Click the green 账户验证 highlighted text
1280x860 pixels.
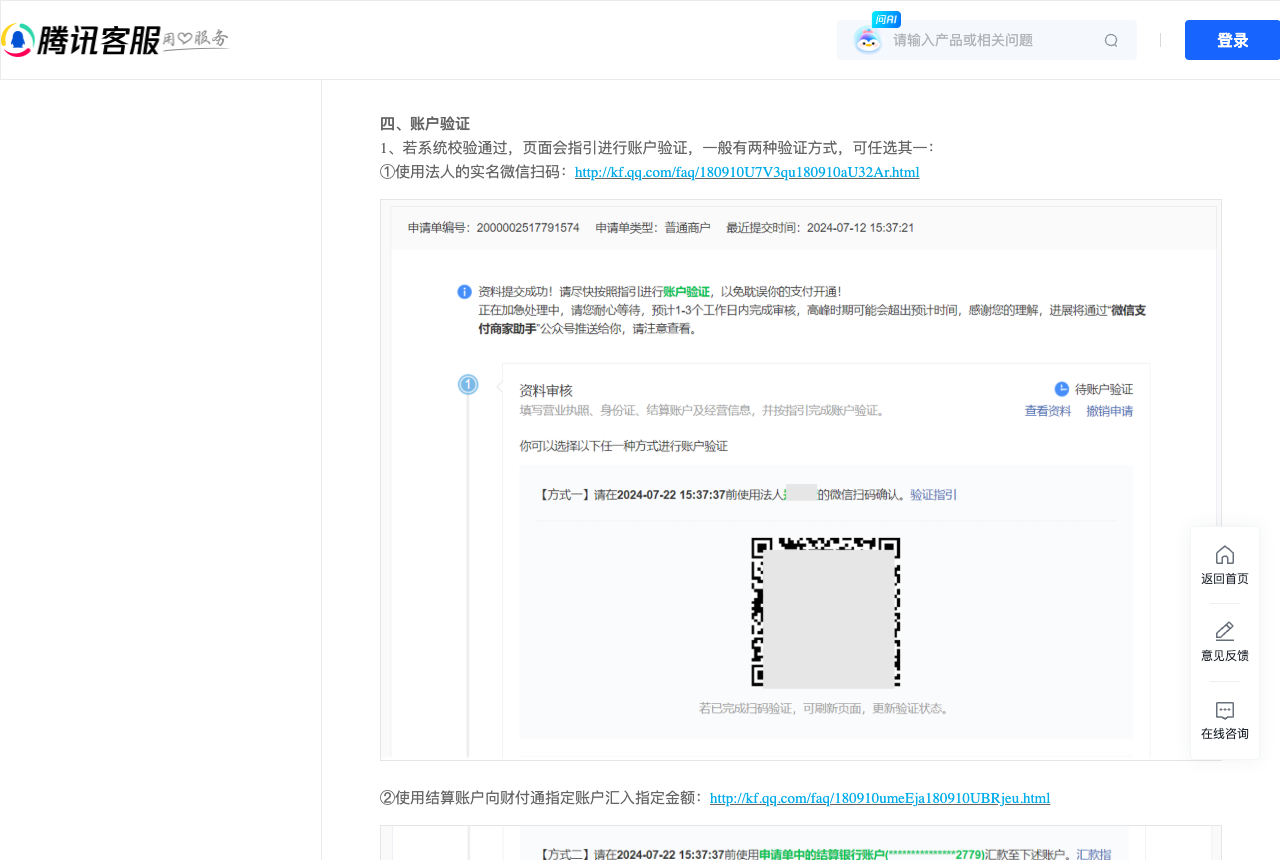click(x=686, y=291)
